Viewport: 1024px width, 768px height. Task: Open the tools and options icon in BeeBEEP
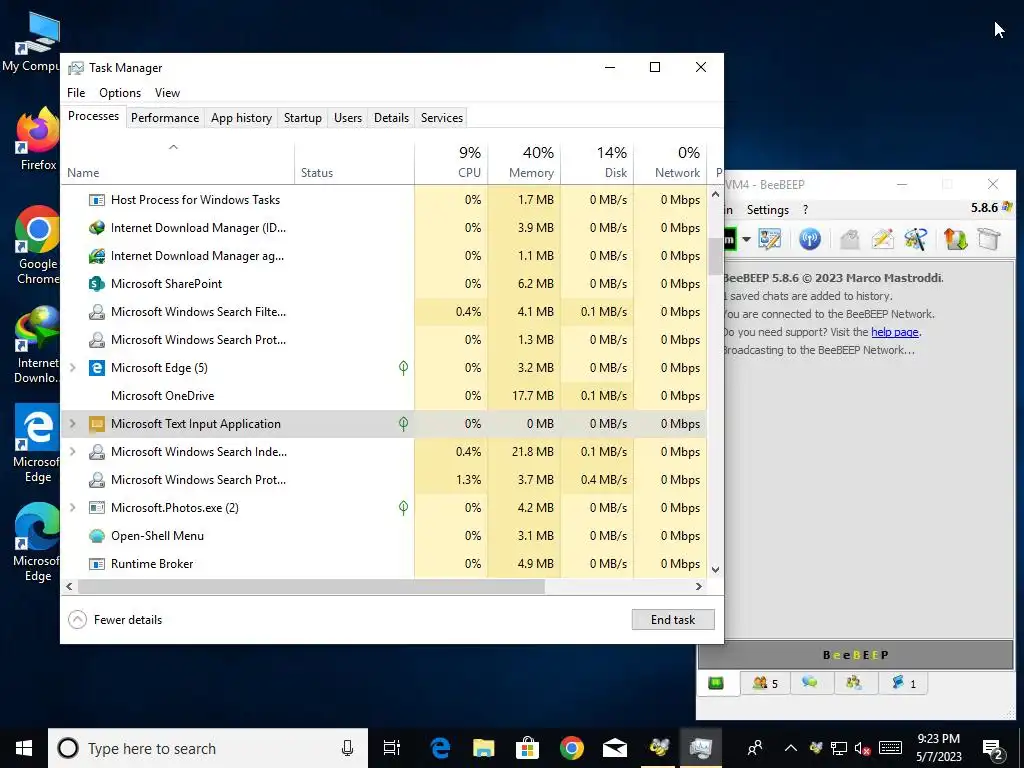(x=916, y=239)
